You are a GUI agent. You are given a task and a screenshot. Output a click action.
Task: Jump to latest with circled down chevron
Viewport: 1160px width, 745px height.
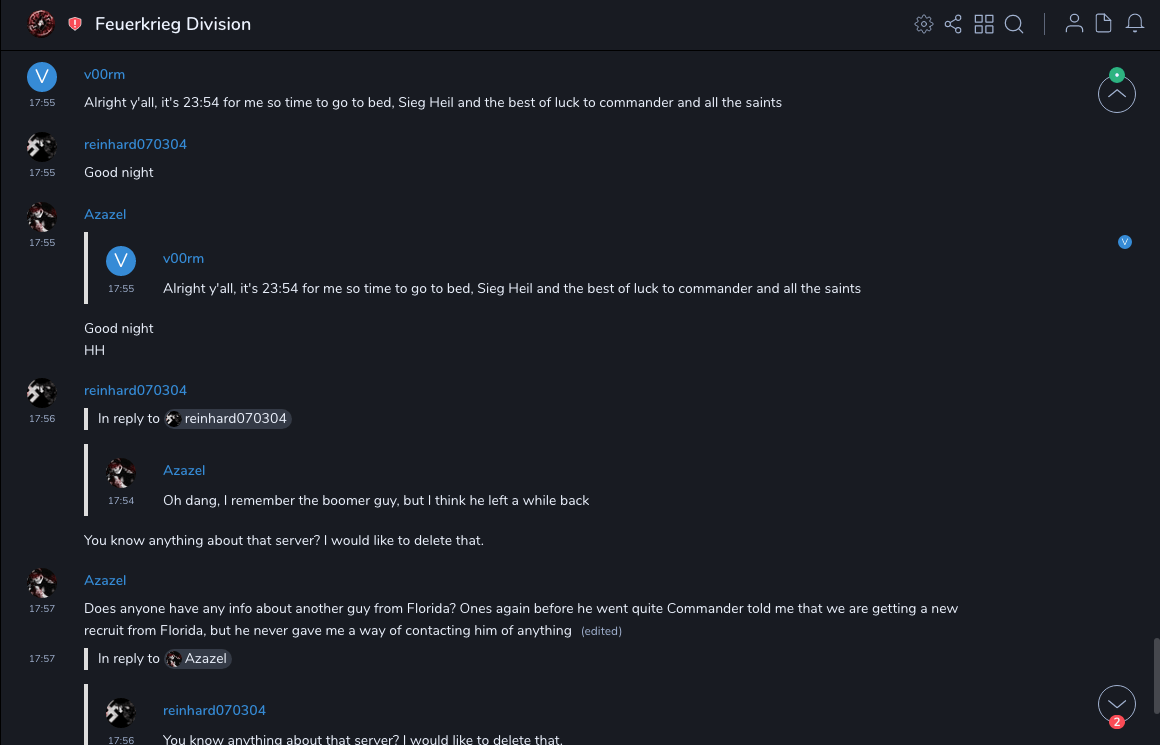click(x=1117, y=703)
